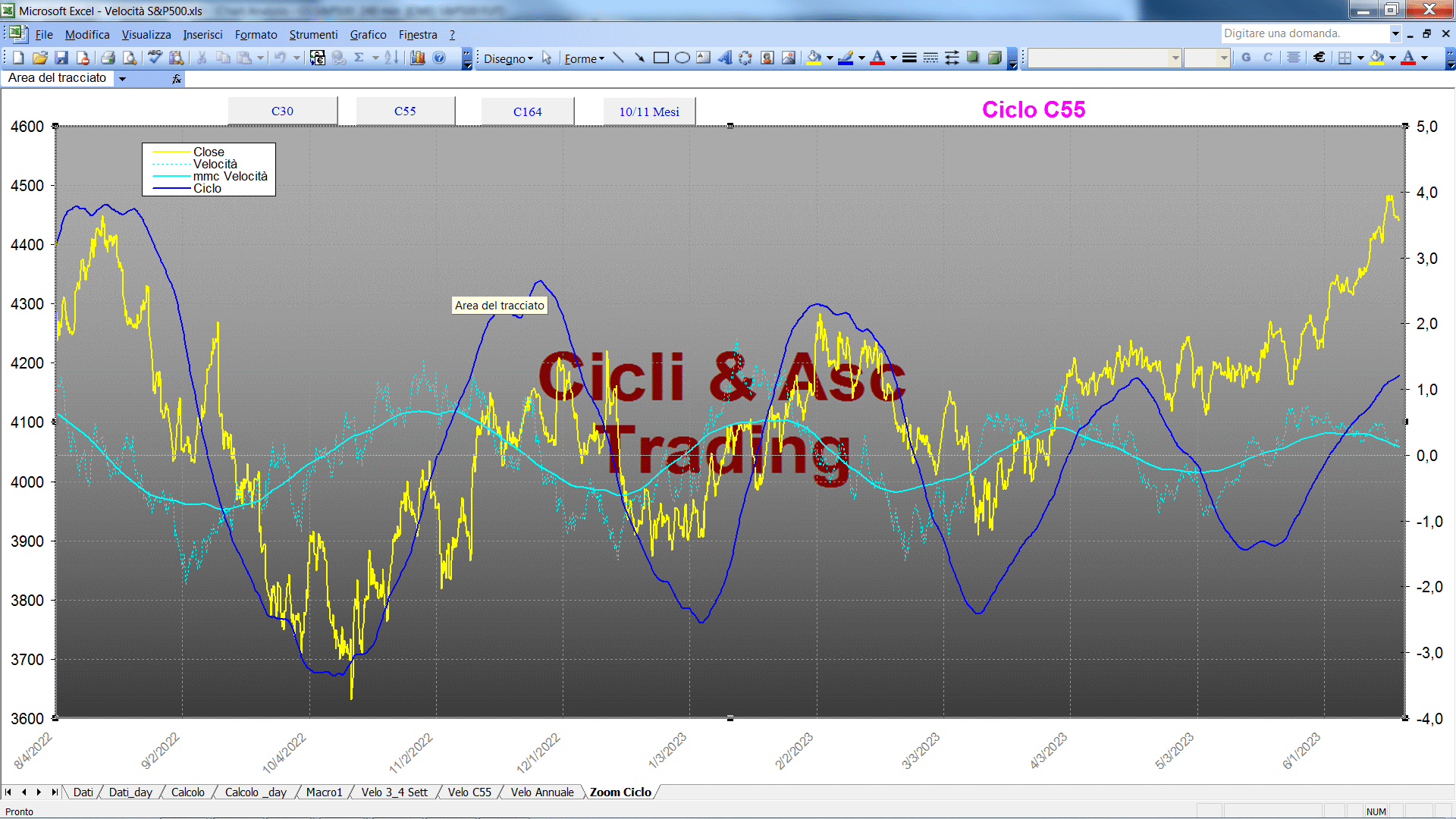The width and height of the screenshot is (1456, 819).
Task: Open the chart wizard icon
Action: 418,58
